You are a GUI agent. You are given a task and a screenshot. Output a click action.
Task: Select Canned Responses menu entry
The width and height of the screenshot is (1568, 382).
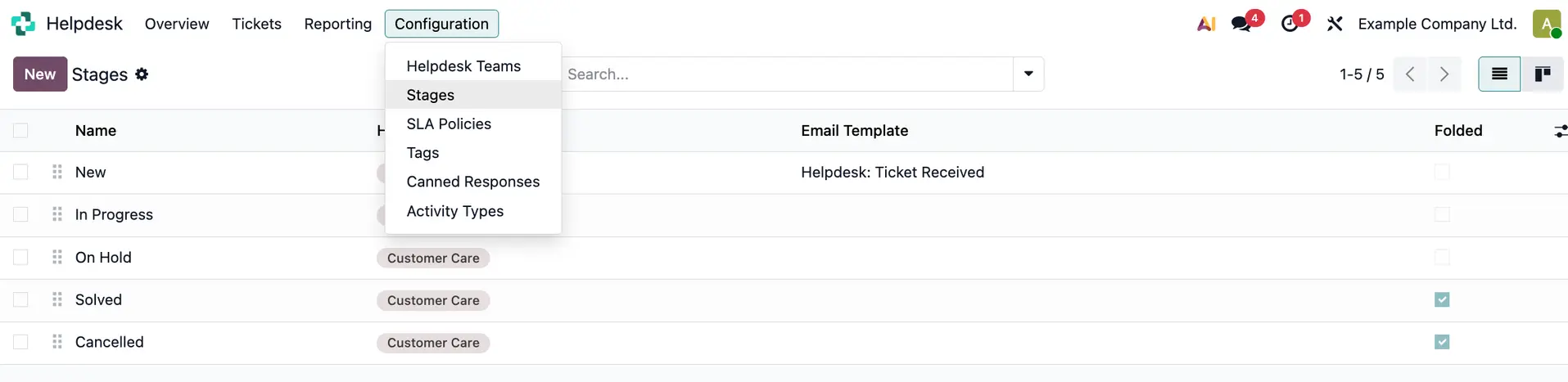point(472,182)
